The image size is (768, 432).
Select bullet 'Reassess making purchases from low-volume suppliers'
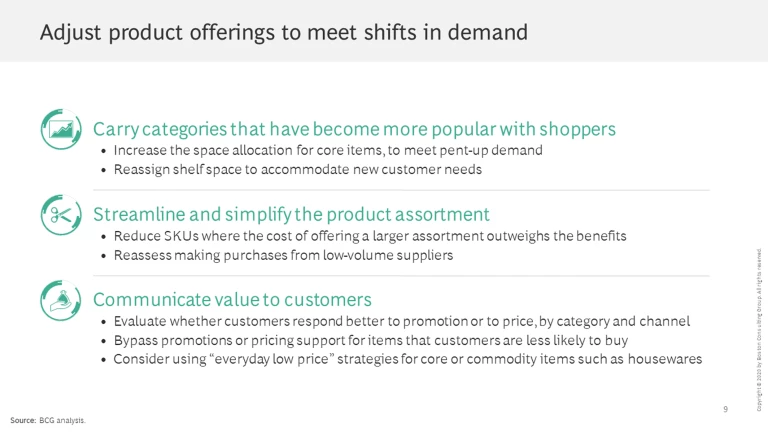coord(283,256)
